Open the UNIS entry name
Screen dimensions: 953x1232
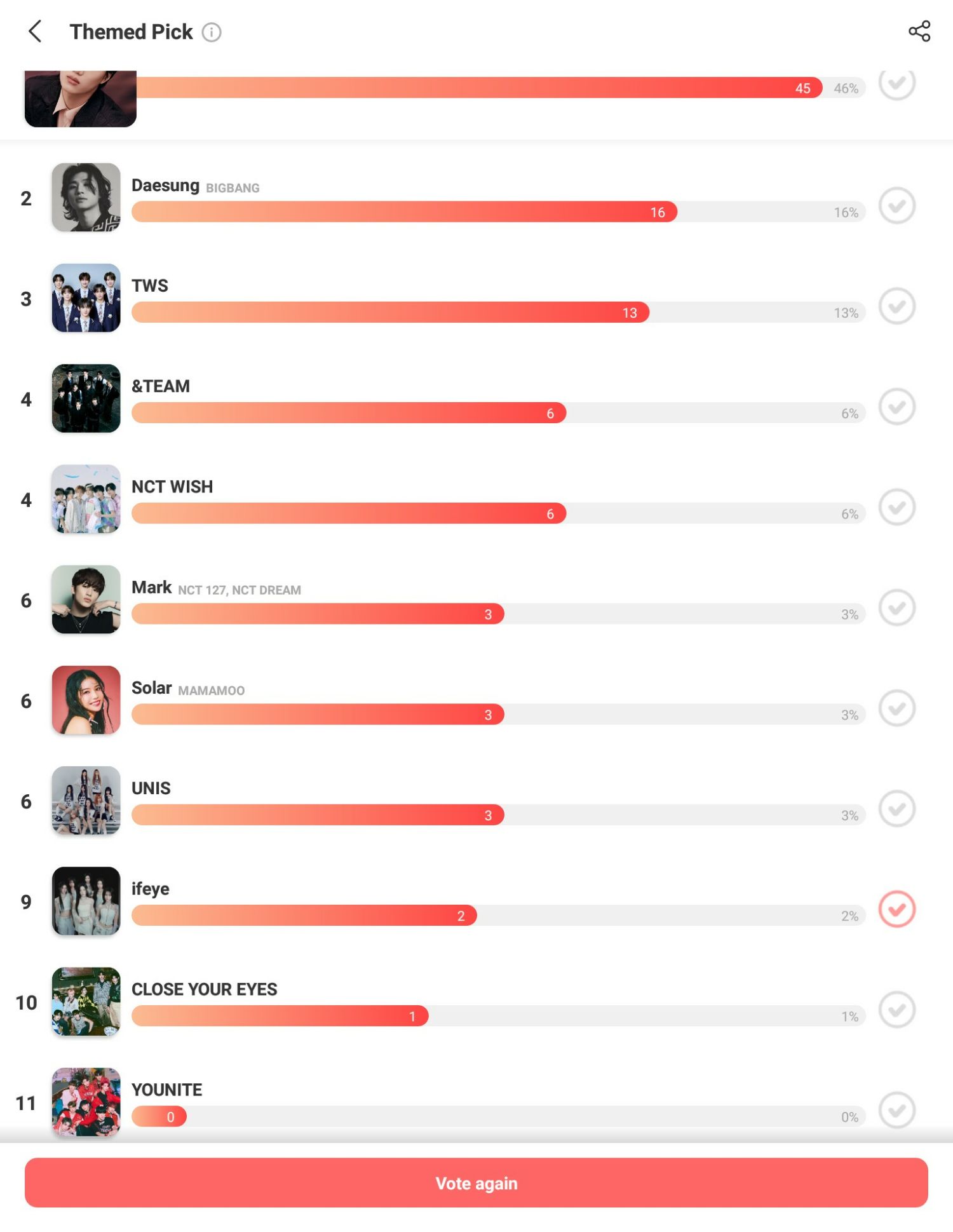pos(151,788)
